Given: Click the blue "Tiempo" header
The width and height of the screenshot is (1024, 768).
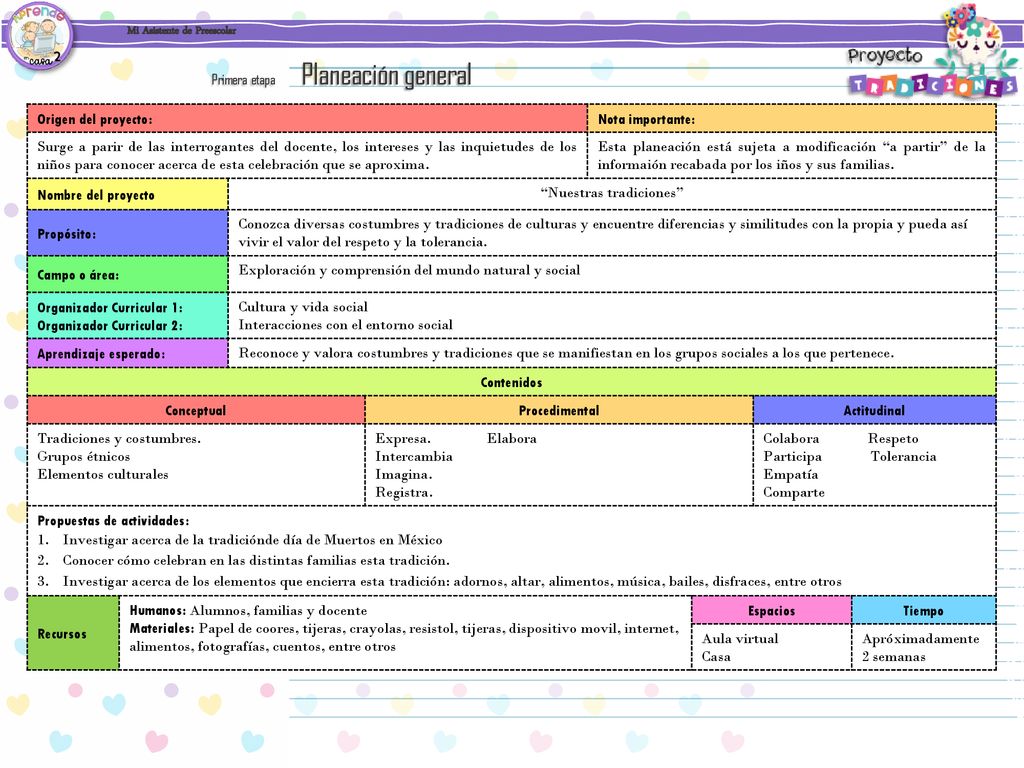Looking at the screenshot, I should [923, 611].
